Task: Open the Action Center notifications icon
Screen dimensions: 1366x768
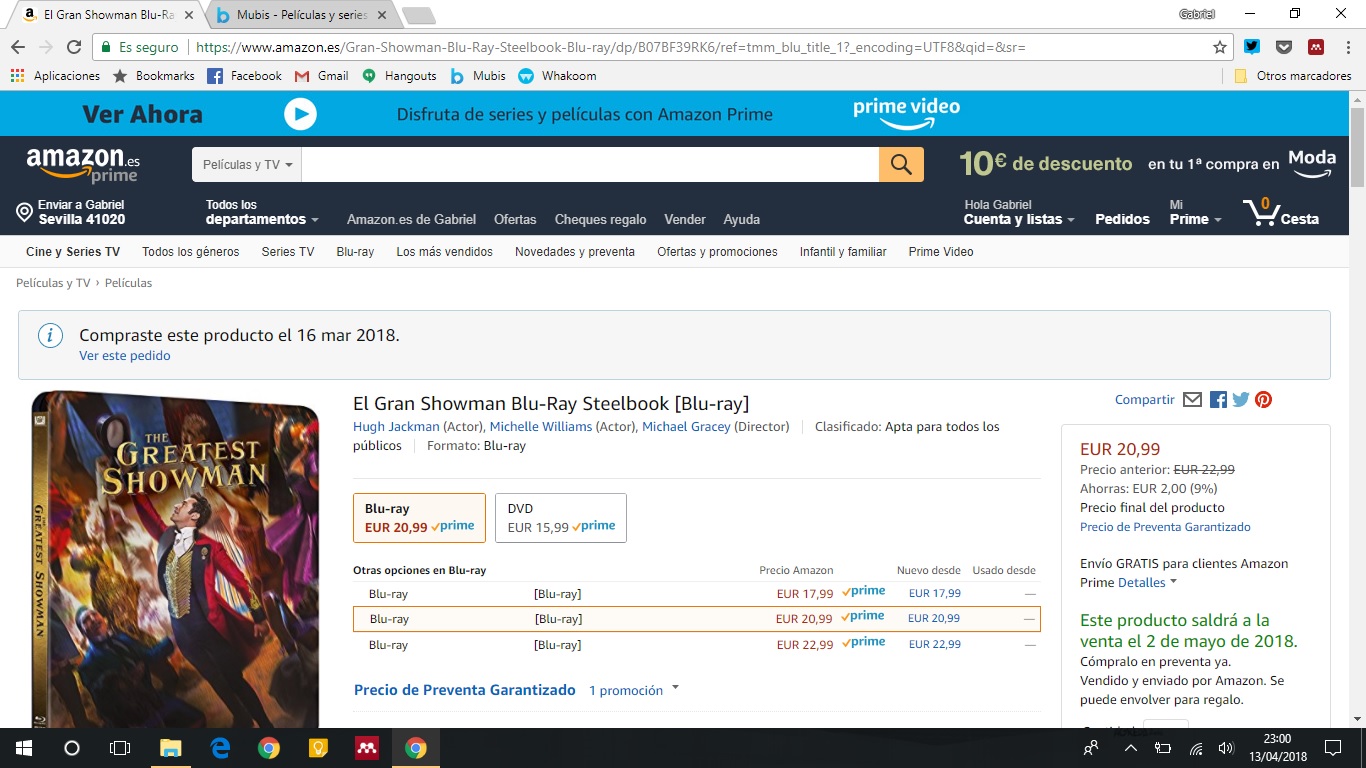Action: (x=1332, y=748)
